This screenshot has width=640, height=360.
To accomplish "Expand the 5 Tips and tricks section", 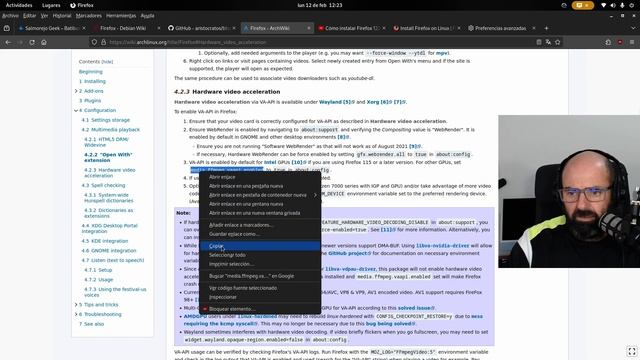I will tap(76, 304).
